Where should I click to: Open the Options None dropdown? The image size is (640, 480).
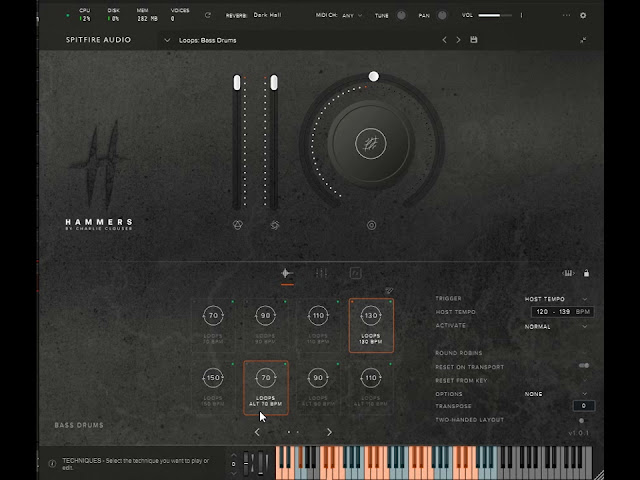[556, 394]
